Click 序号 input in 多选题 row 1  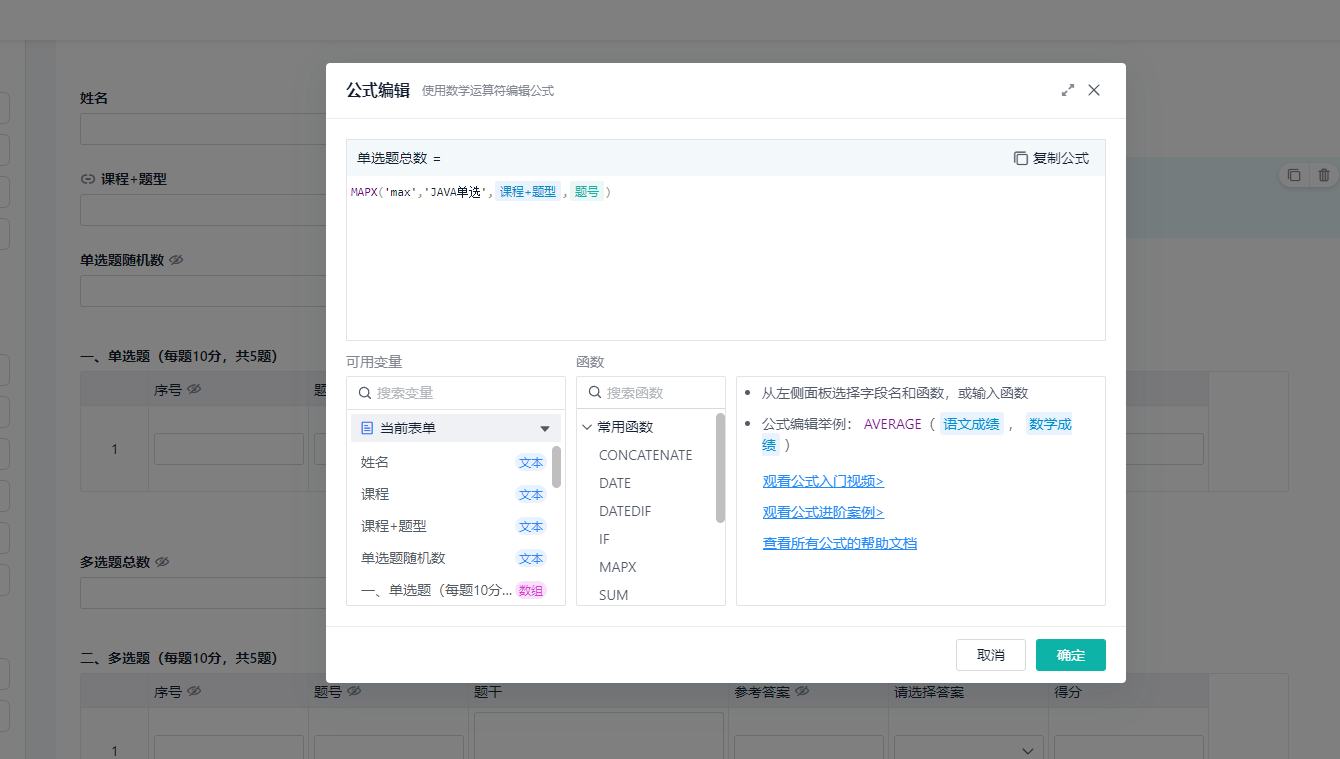[229, 748]
